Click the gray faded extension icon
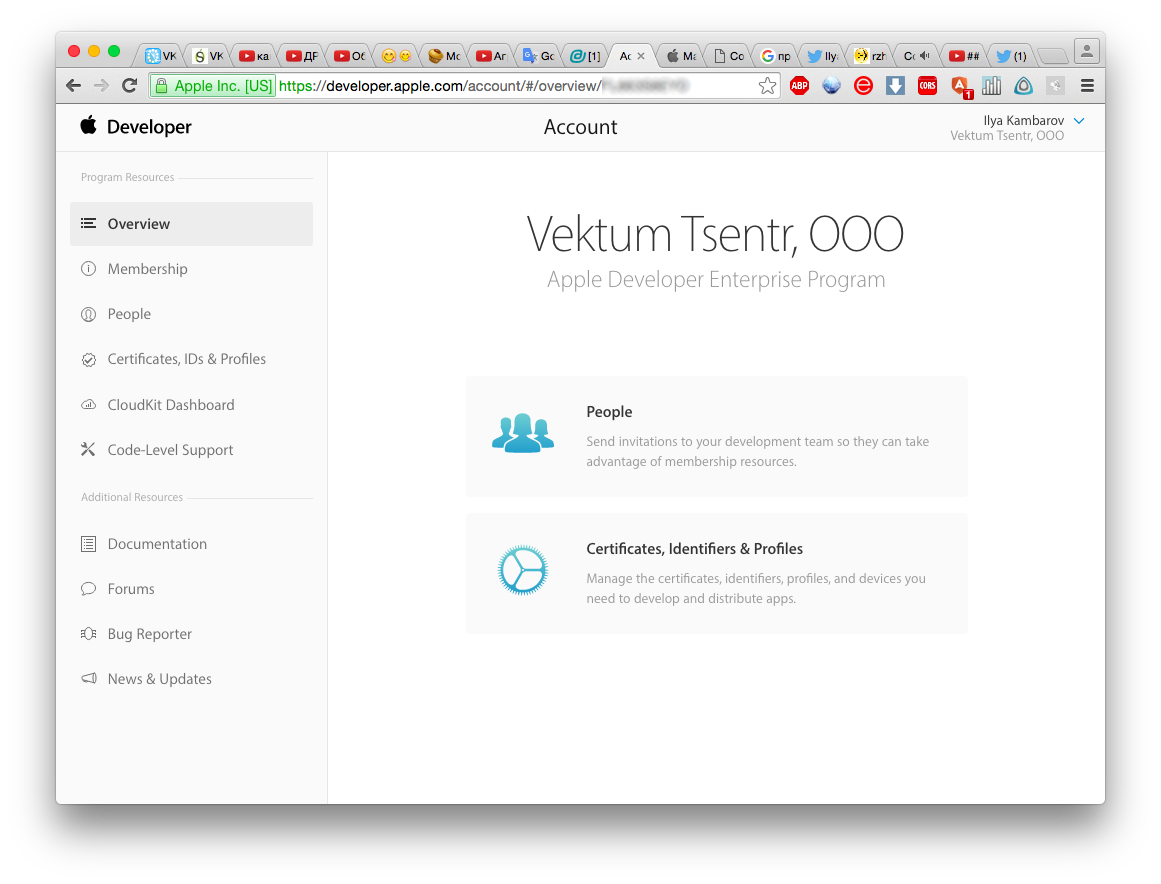 click(x=1055, y=86)
